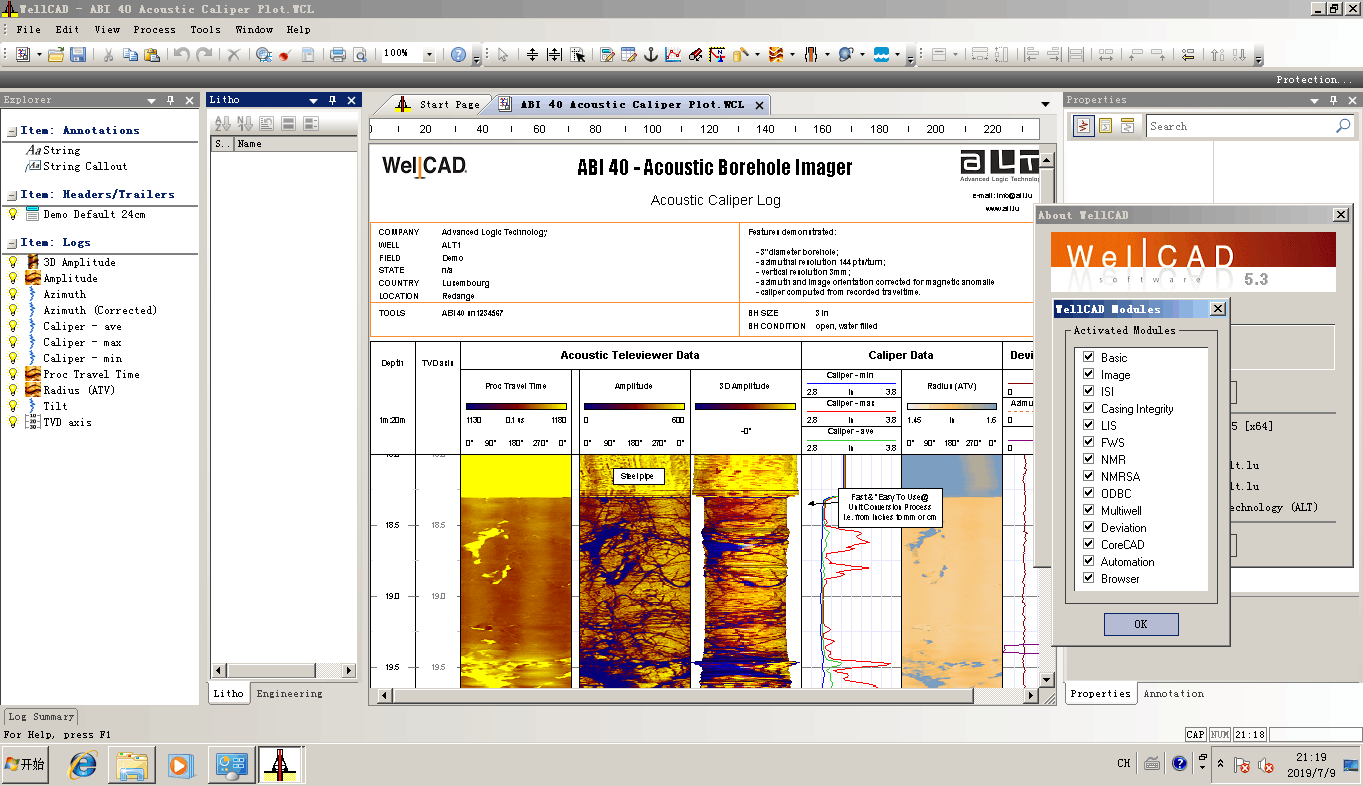Toggle the FWS module checkbox
The width and height of the screenshot is (1363, 786).
(x=1089, y=442)
